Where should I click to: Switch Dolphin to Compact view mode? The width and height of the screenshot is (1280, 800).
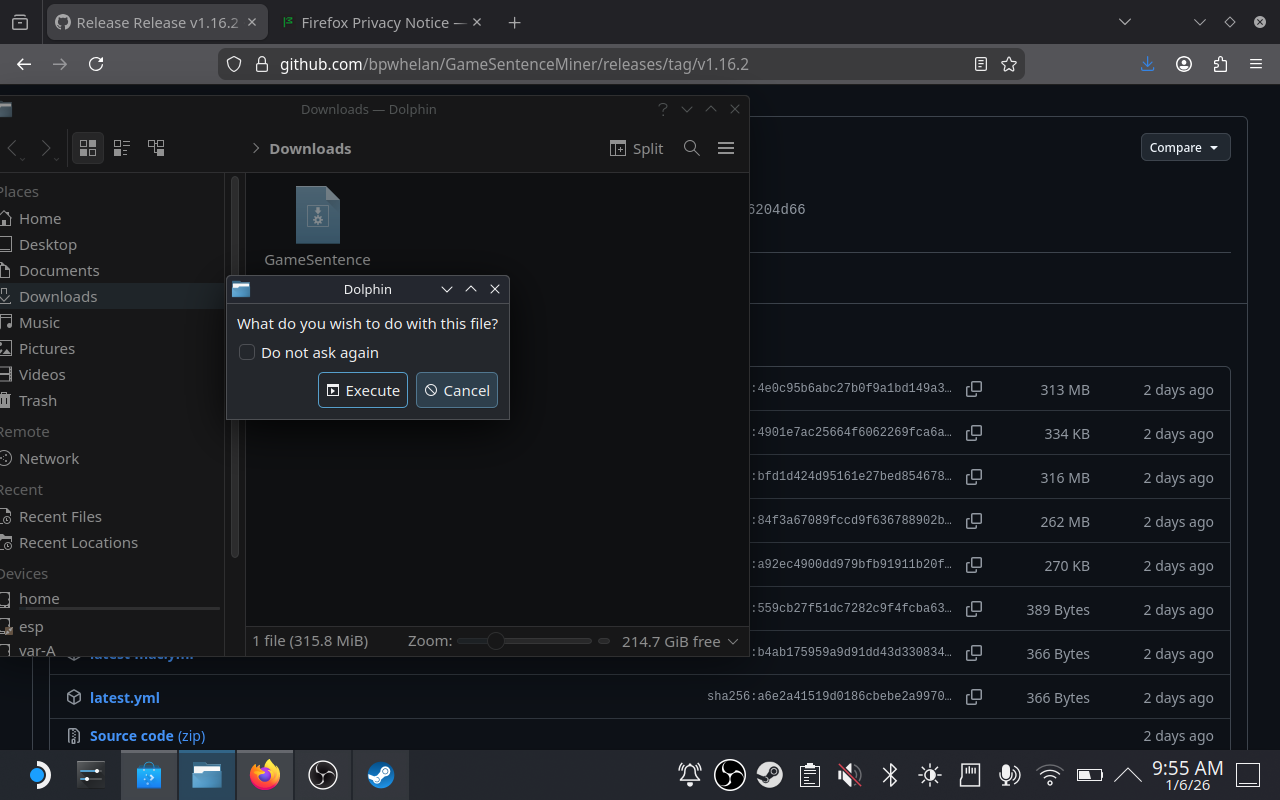pos(121,147)
